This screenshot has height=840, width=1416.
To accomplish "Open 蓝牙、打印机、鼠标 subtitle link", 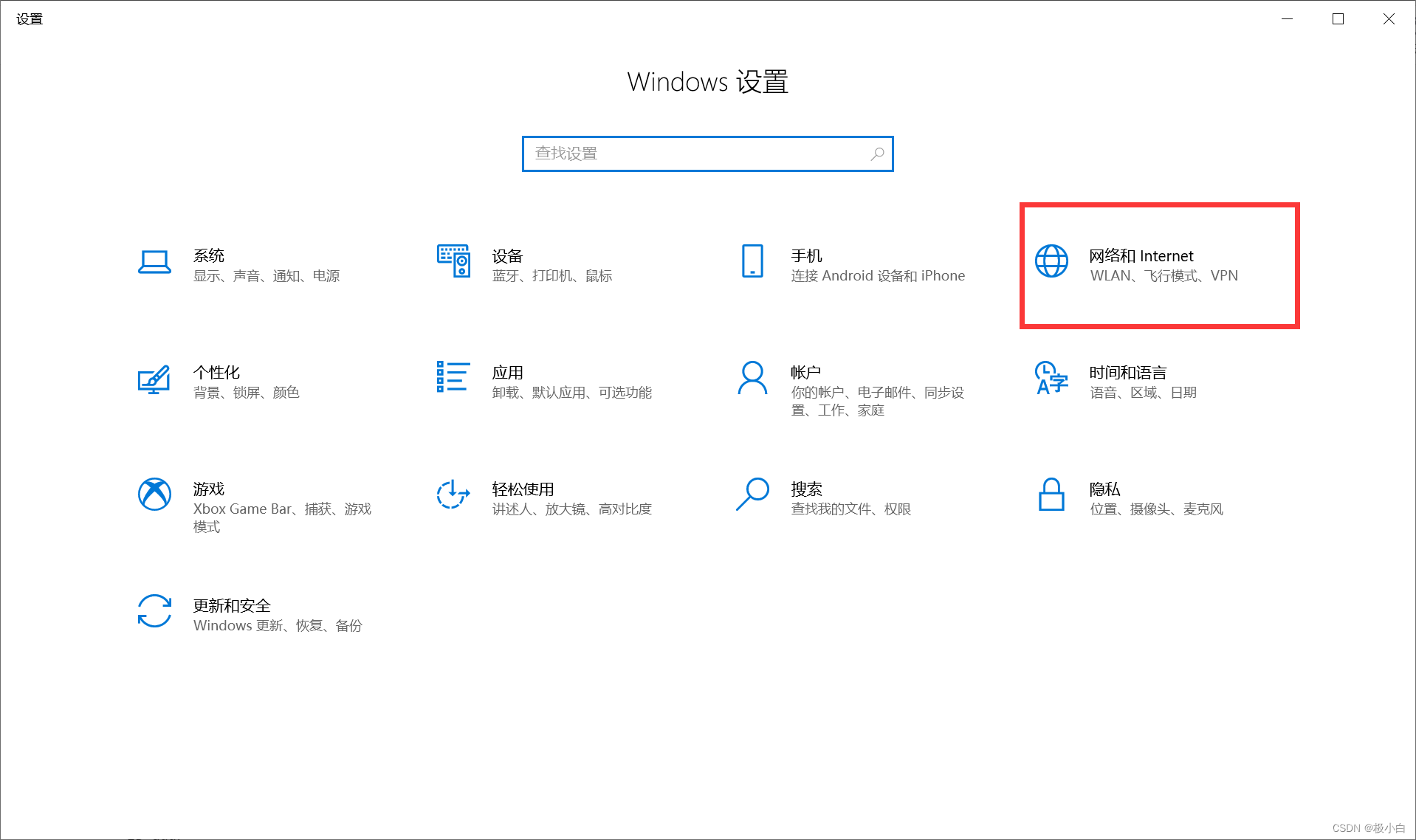I will (x=552, y=275).
